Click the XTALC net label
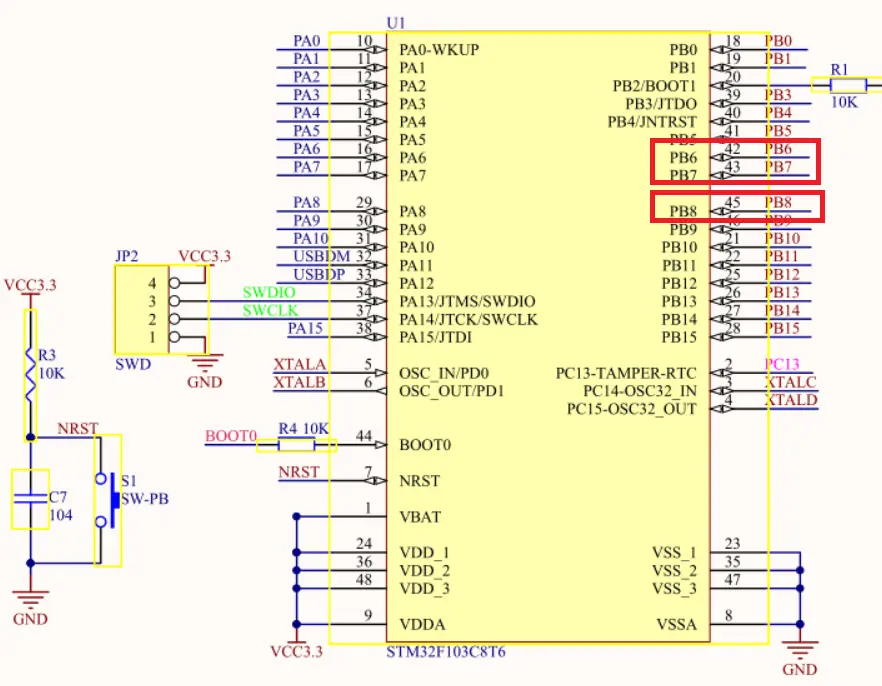 tap(790, 382)
